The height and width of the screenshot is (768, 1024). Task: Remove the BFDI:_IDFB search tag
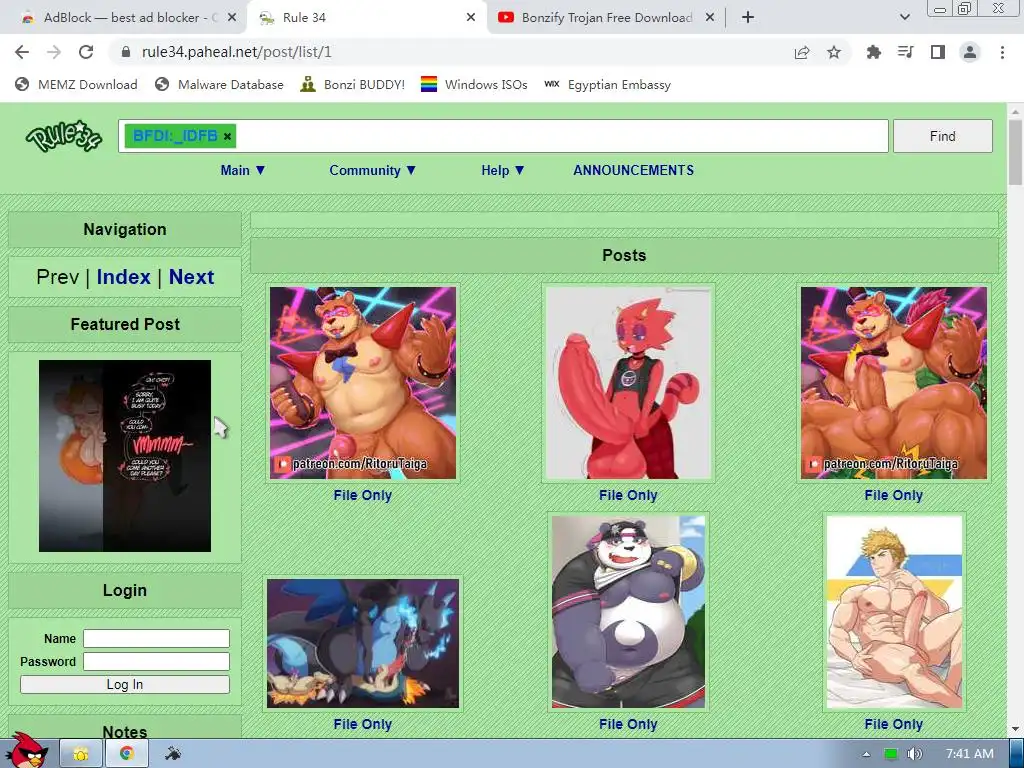(x=227, y=136)
